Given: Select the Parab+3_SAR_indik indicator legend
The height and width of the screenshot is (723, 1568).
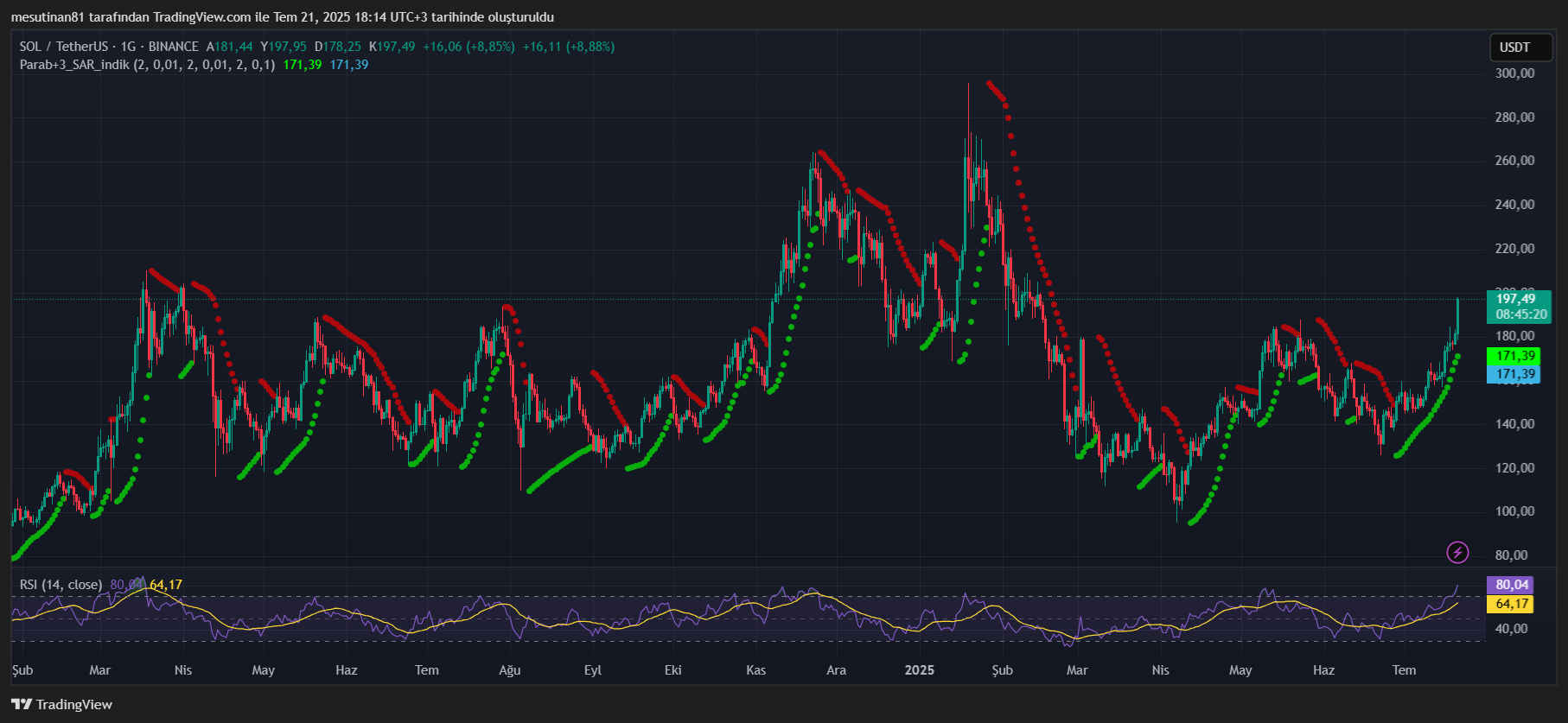Looking at the screenshot, I should pos(147,65).
